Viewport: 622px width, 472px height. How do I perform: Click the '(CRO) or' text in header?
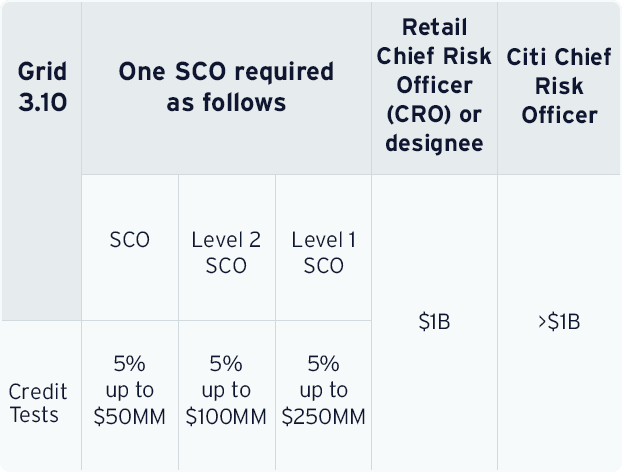pos(434,114)
